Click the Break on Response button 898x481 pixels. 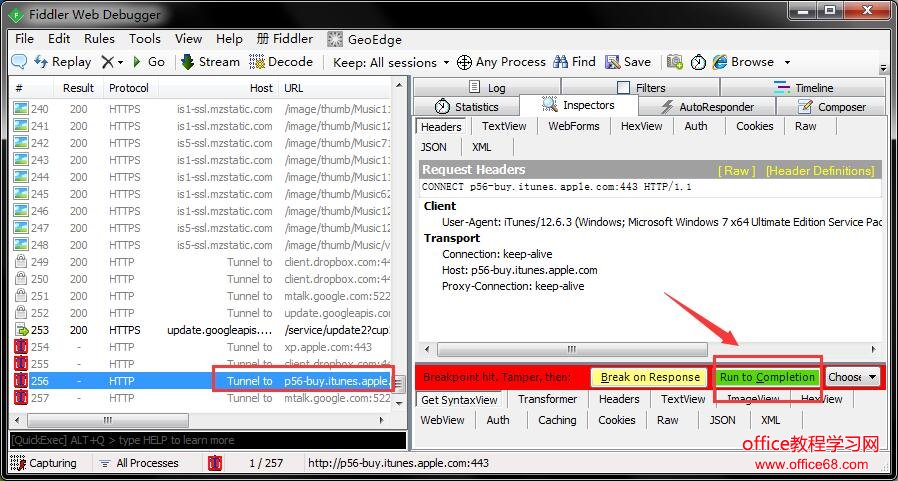click(650, 377)
